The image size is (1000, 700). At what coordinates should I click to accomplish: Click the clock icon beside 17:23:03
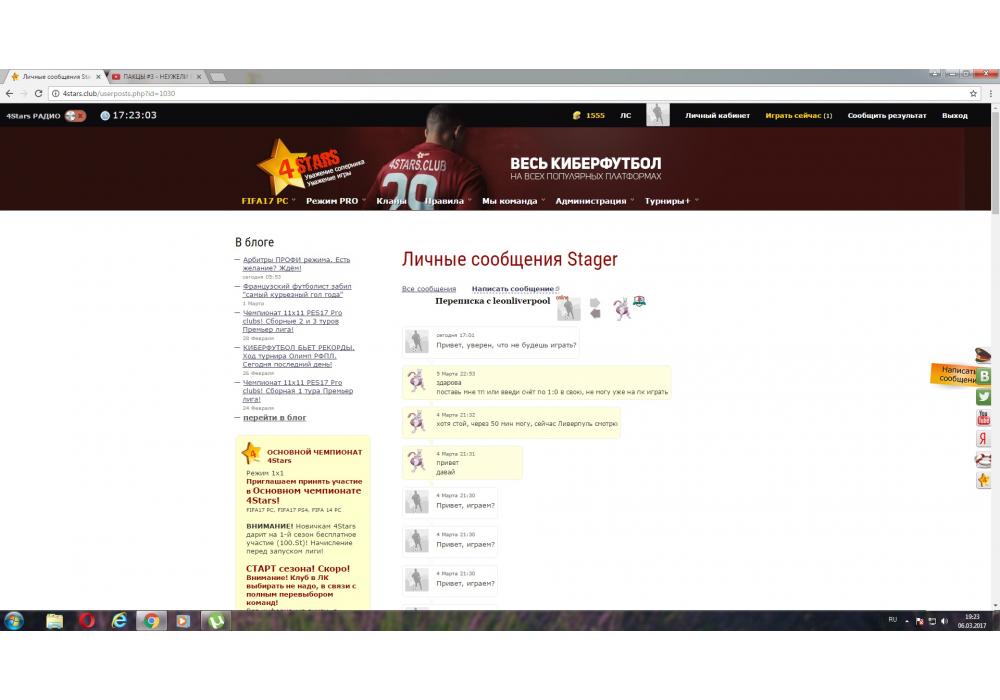point(105,115)
